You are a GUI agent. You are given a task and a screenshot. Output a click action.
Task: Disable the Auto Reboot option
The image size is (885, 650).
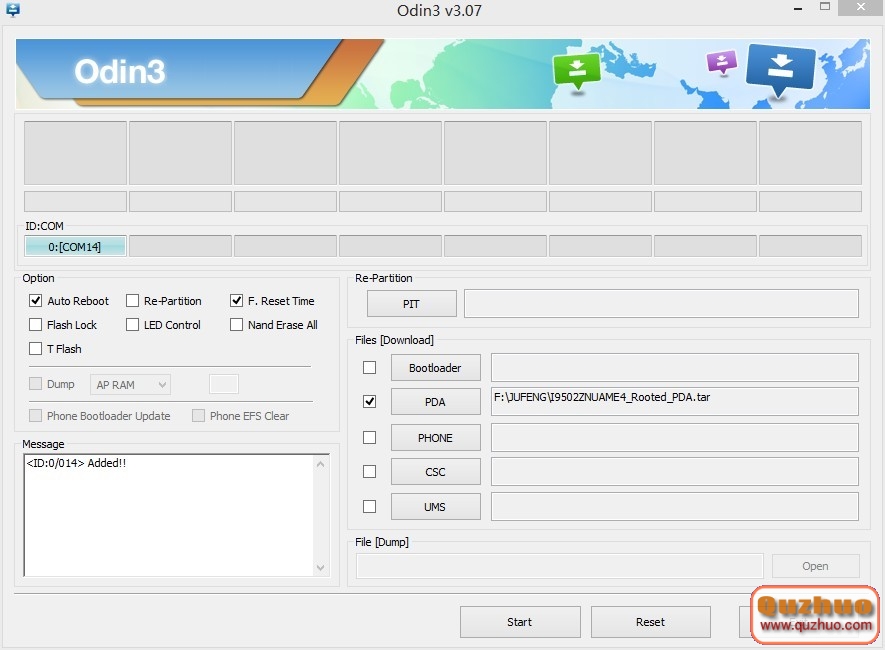(35, 301)
